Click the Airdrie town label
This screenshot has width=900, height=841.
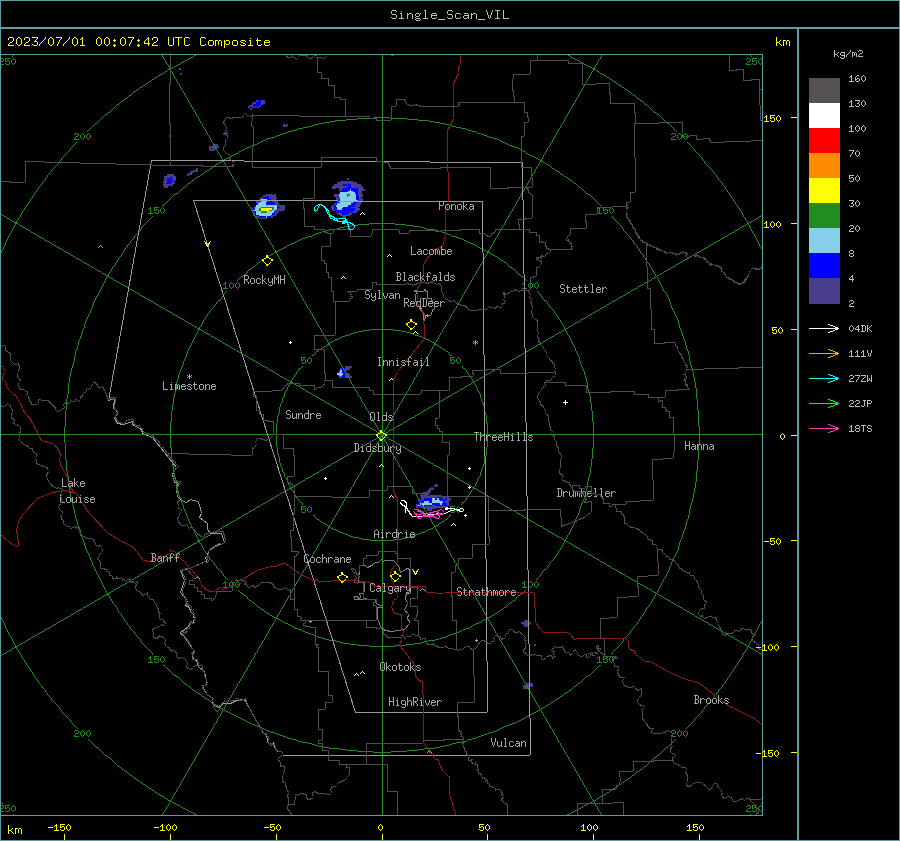coord(394,534)
